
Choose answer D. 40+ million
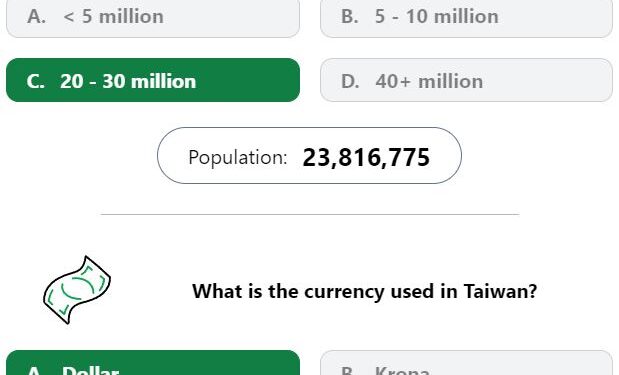coord(466,80)
